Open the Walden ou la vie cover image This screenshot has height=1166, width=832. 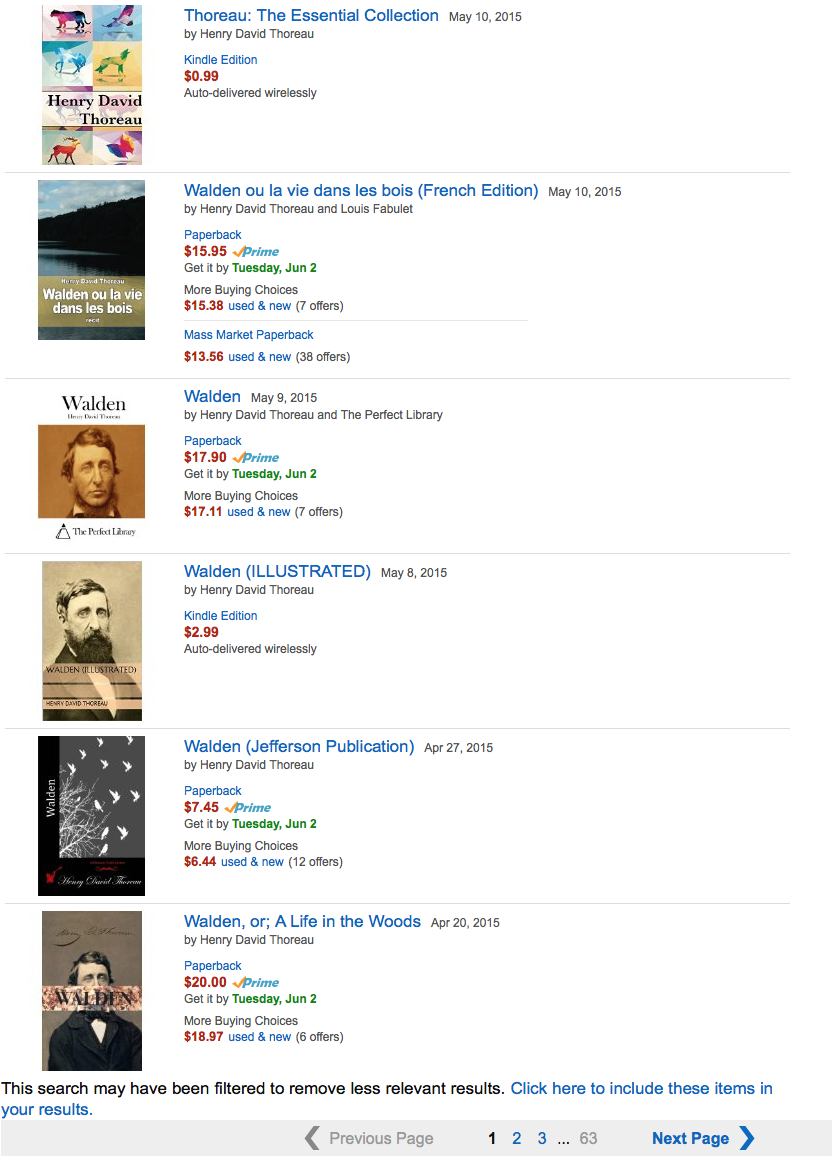click(91, 260)
